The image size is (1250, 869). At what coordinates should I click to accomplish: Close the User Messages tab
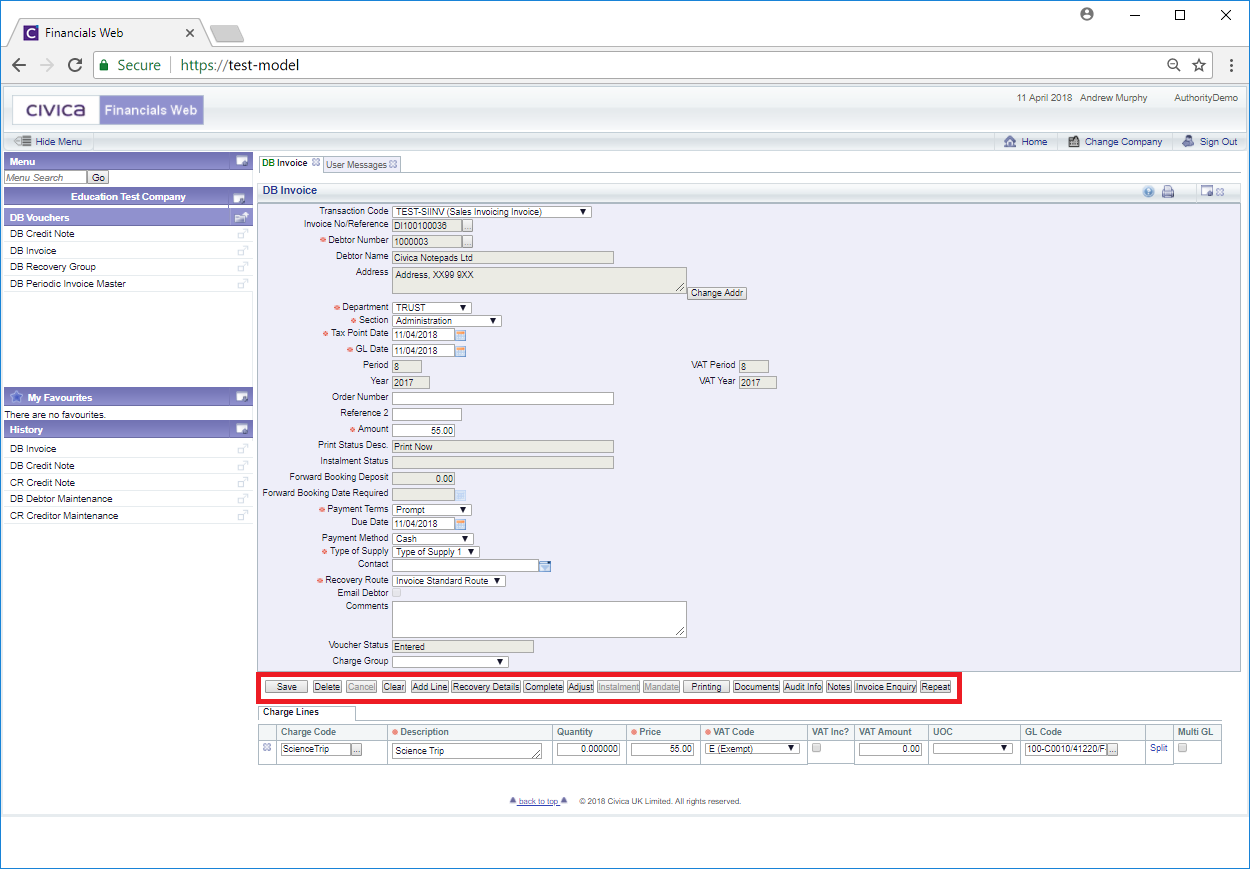[393, 164]
